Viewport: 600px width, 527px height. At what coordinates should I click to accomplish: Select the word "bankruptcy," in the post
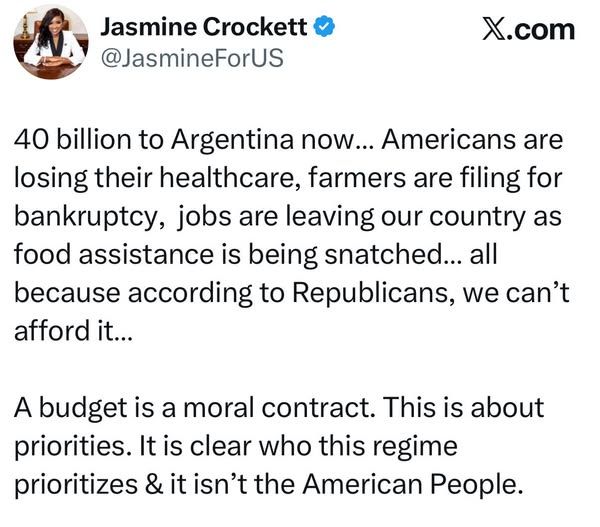click(90, 217)
